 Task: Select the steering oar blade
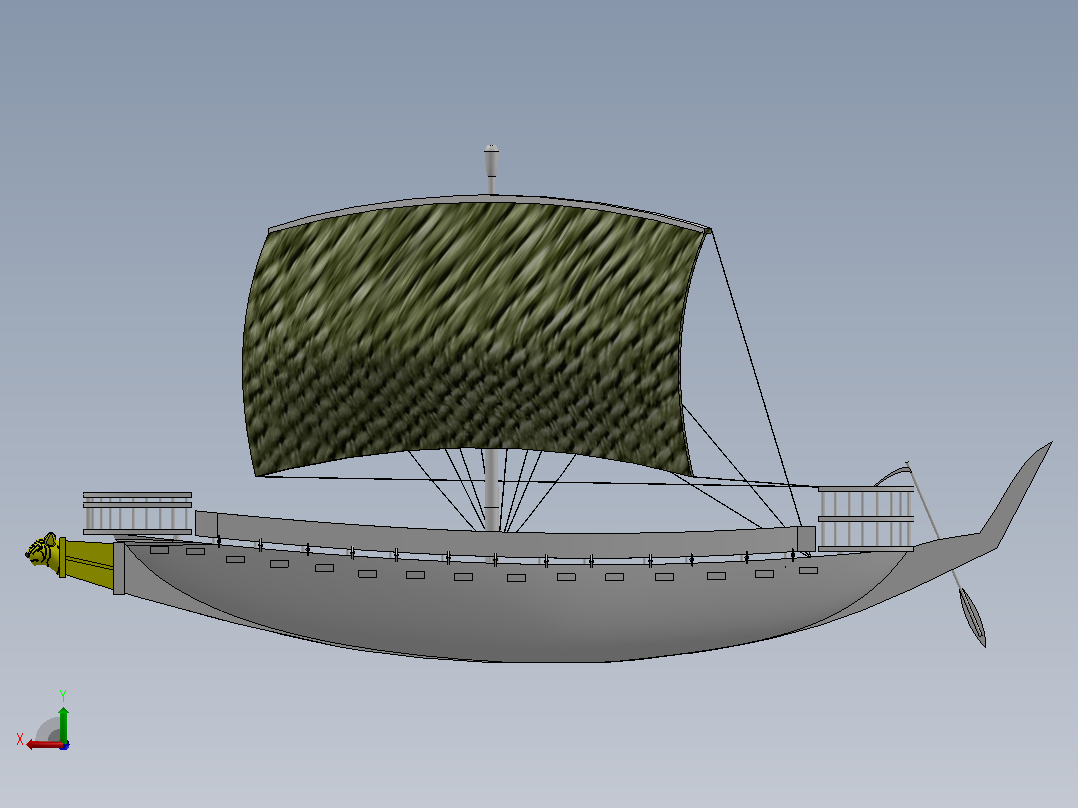(x=972, y=618)
